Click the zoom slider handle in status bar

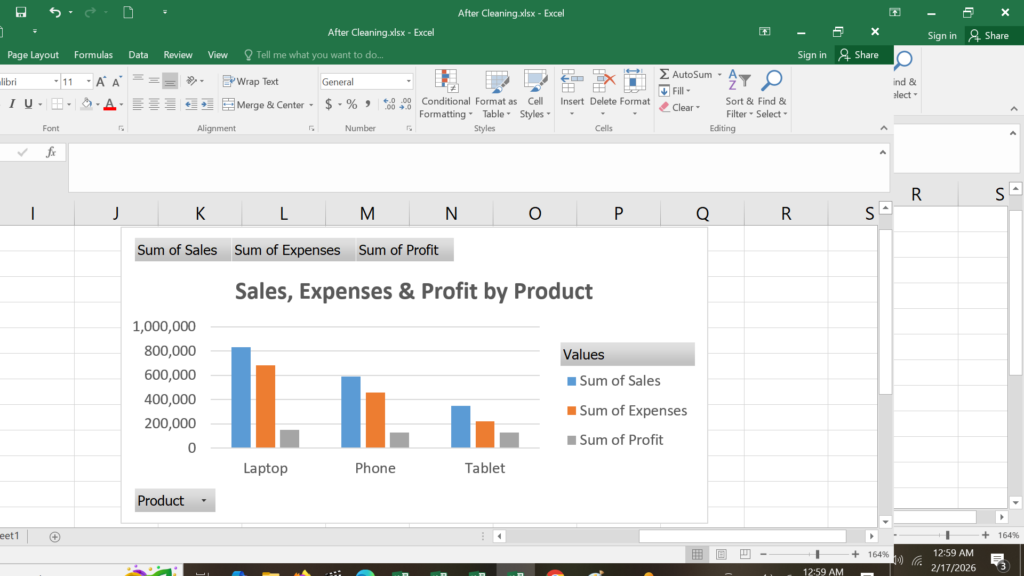pyautogui.click(x=817, y=554)
